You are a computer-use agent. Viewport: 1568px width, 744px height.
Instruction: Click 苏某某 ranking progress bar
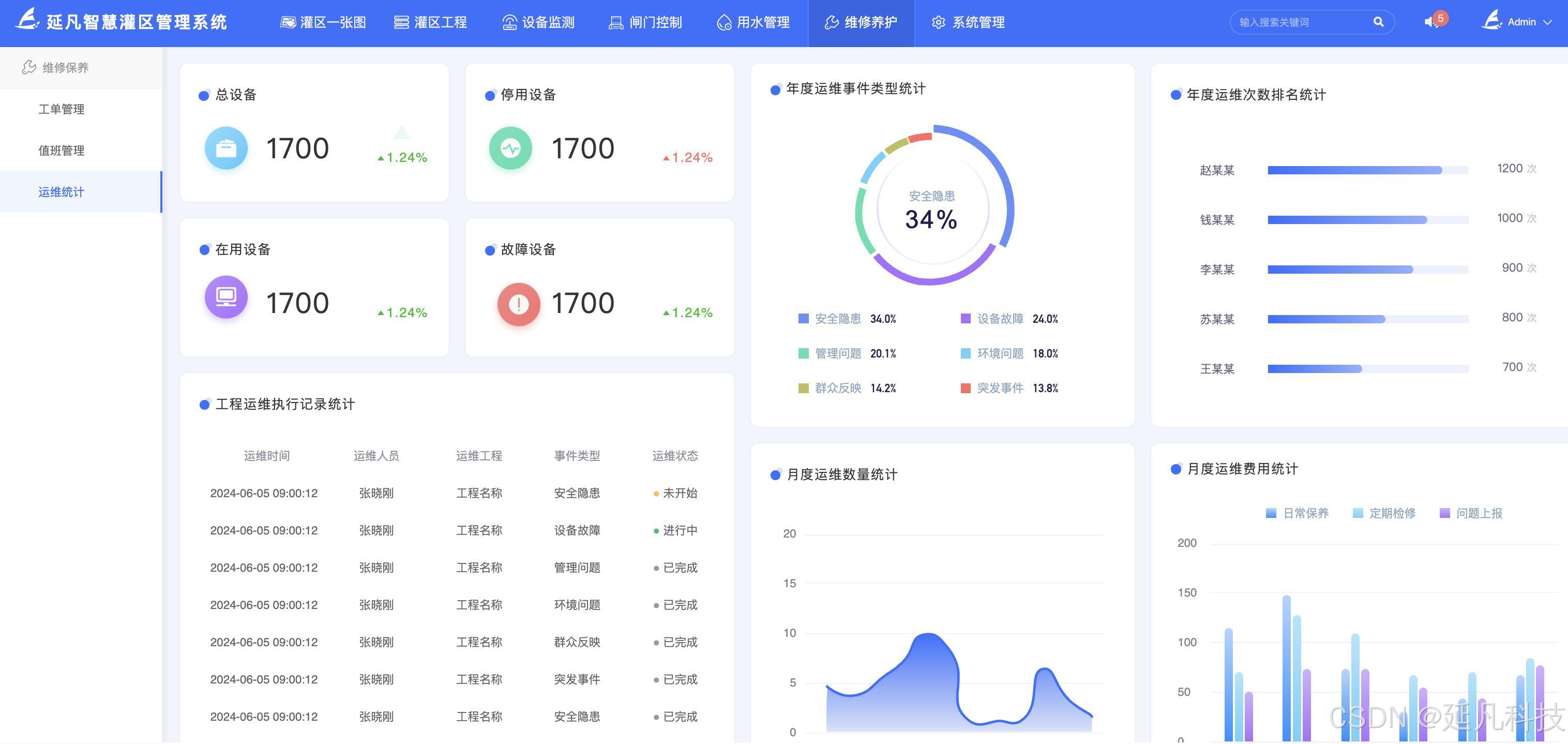click(1368, 319)
